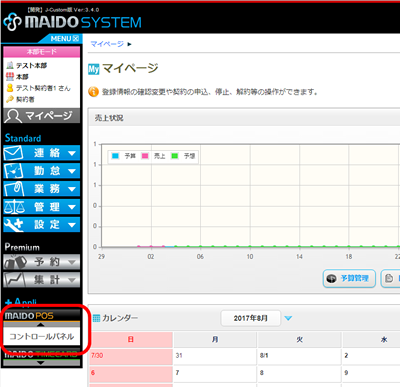Viewport: 400px width, 387px height.
Task: Open マイページ from the sidebar
Action: pos(42,116)
